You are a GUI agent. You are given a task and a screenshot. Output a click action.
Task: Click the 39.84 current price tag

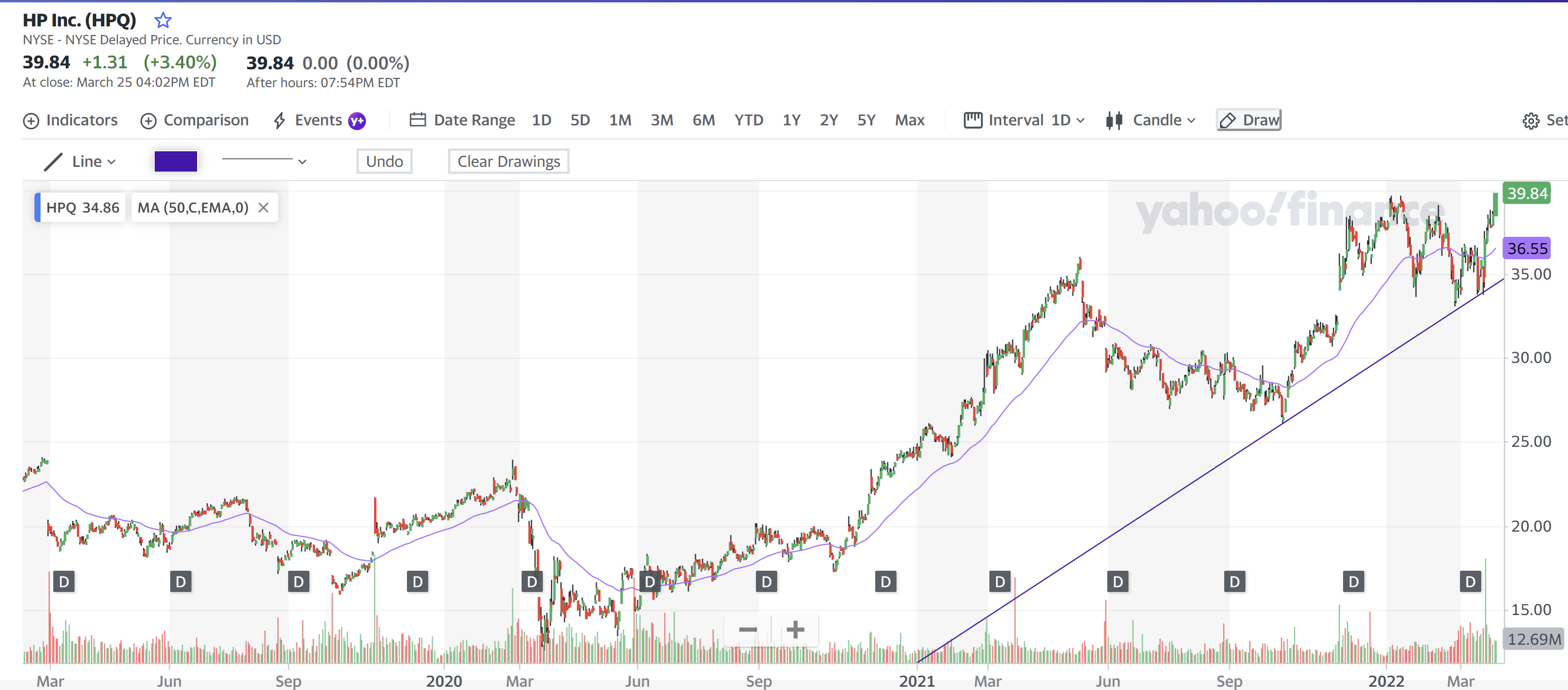coord(1527,193)
